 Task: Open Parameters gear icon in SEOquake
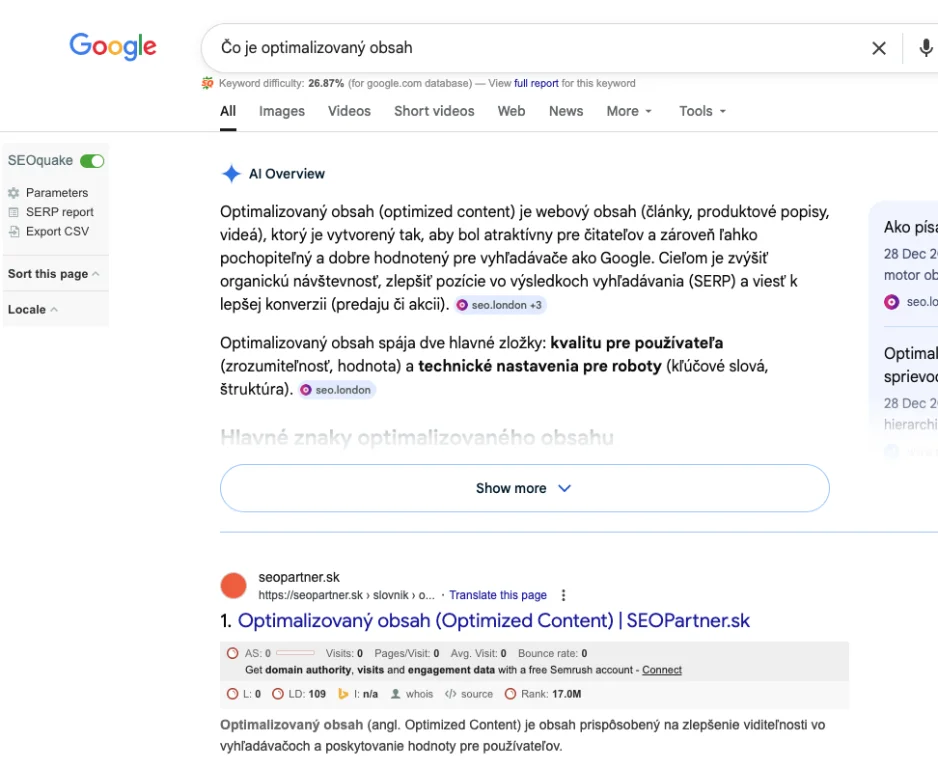click(x=14, y=193)
